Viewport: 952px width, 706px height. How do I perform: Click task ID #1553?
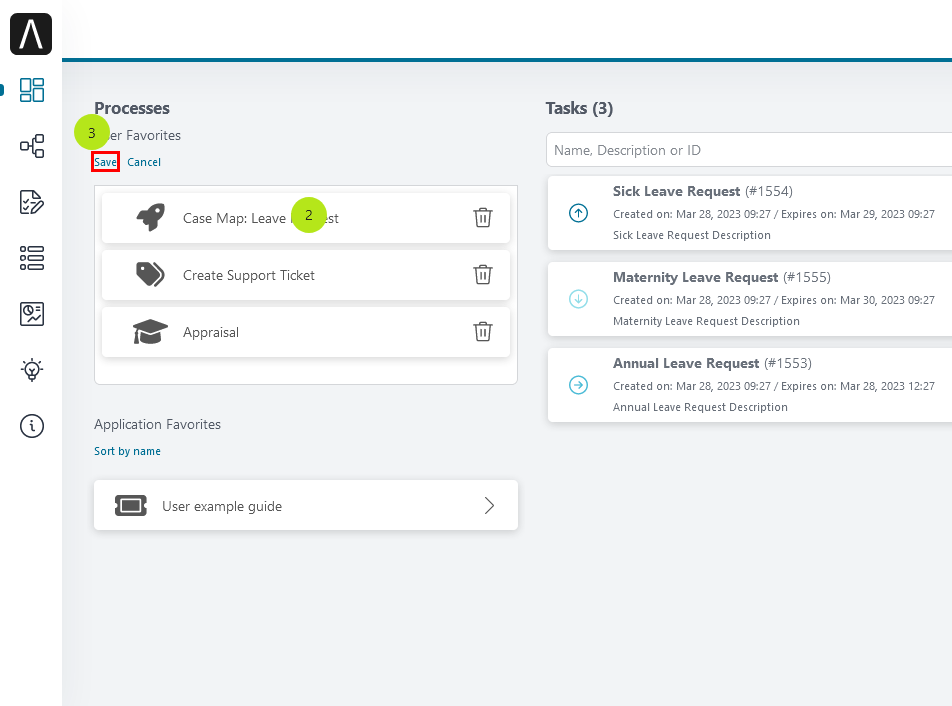click(x=787, y=363)
